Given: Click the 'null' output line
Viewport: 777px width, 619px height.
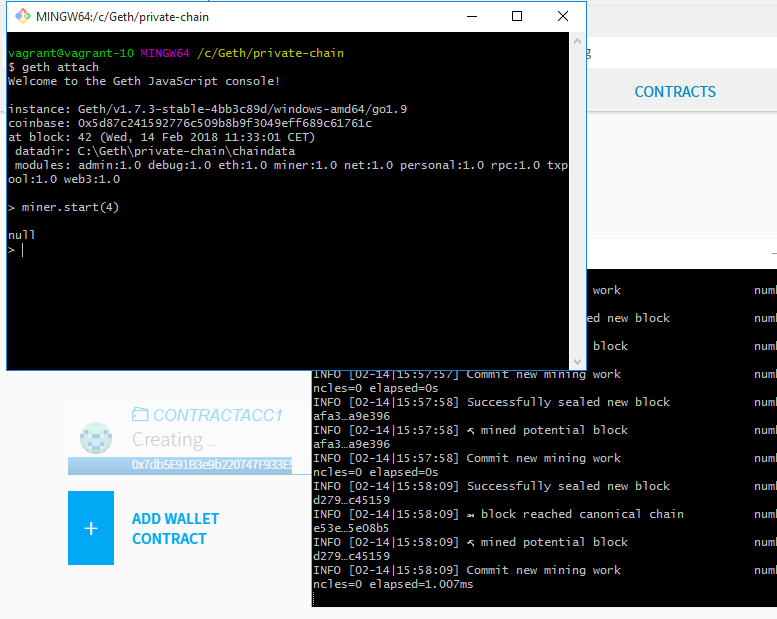Looking at the screenshot, I should click(21, 235).
